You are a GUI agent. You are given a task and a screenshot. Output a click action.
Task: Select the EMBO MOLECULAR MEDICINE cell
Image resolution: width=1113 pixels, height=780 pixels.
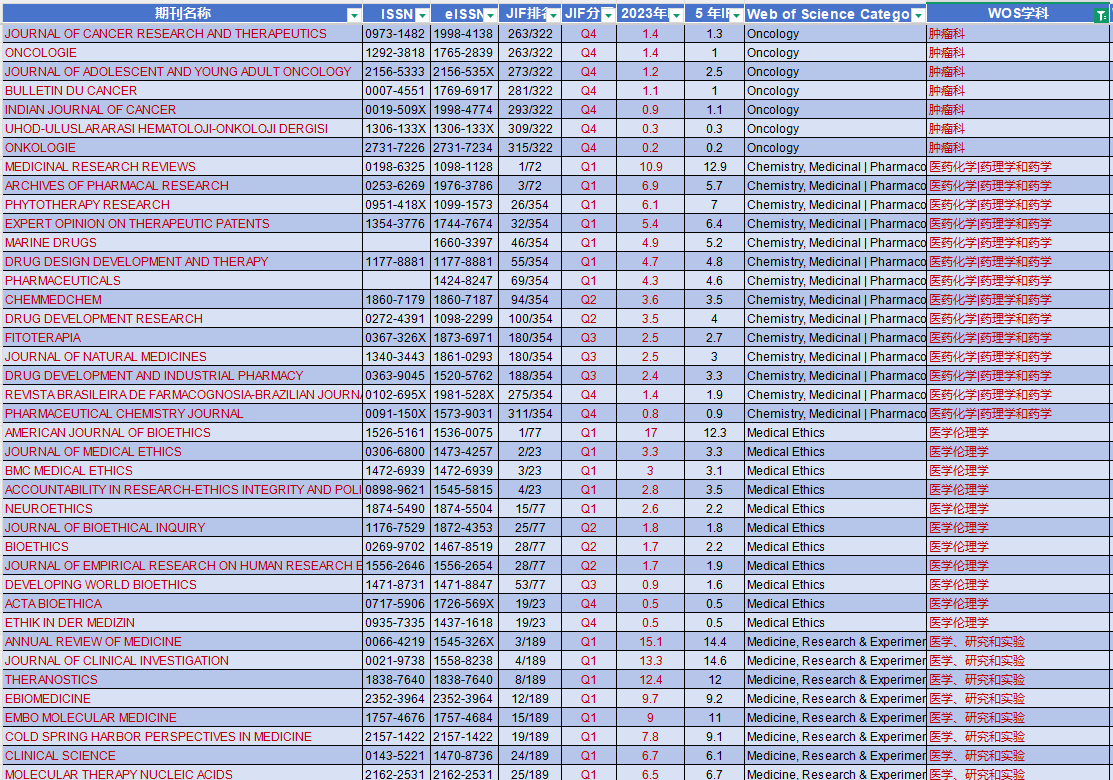[182, 718]
